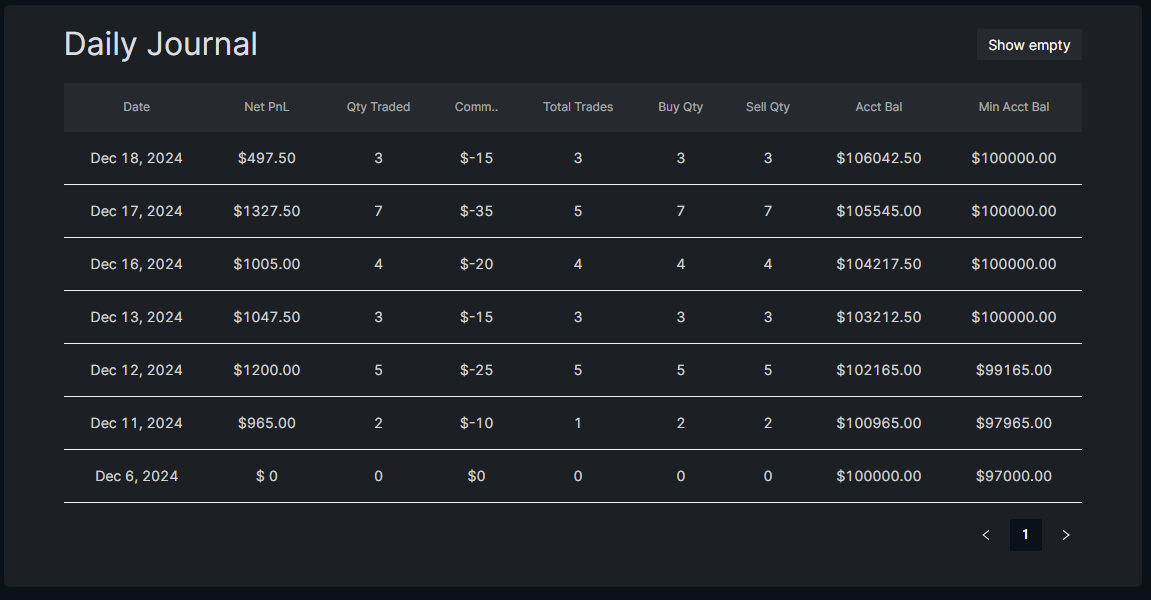Viewport: 1151px width, 600px height.
Task: Click the Buy Qty column header
Action: coord(681,107)
